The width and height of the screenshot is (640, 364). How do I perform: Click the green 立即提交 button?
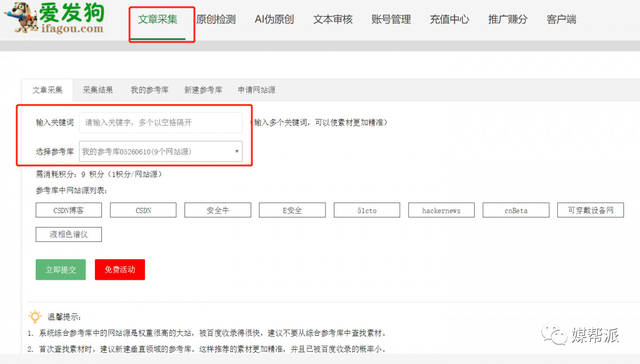tap(61, 269)
